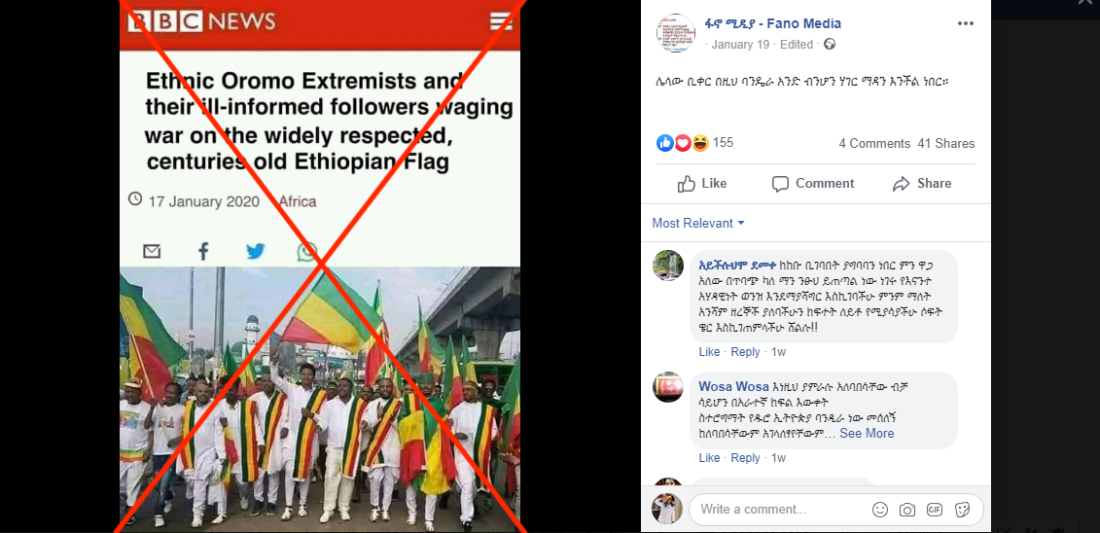Click the Comment speech bubble button

click(813, 184)
